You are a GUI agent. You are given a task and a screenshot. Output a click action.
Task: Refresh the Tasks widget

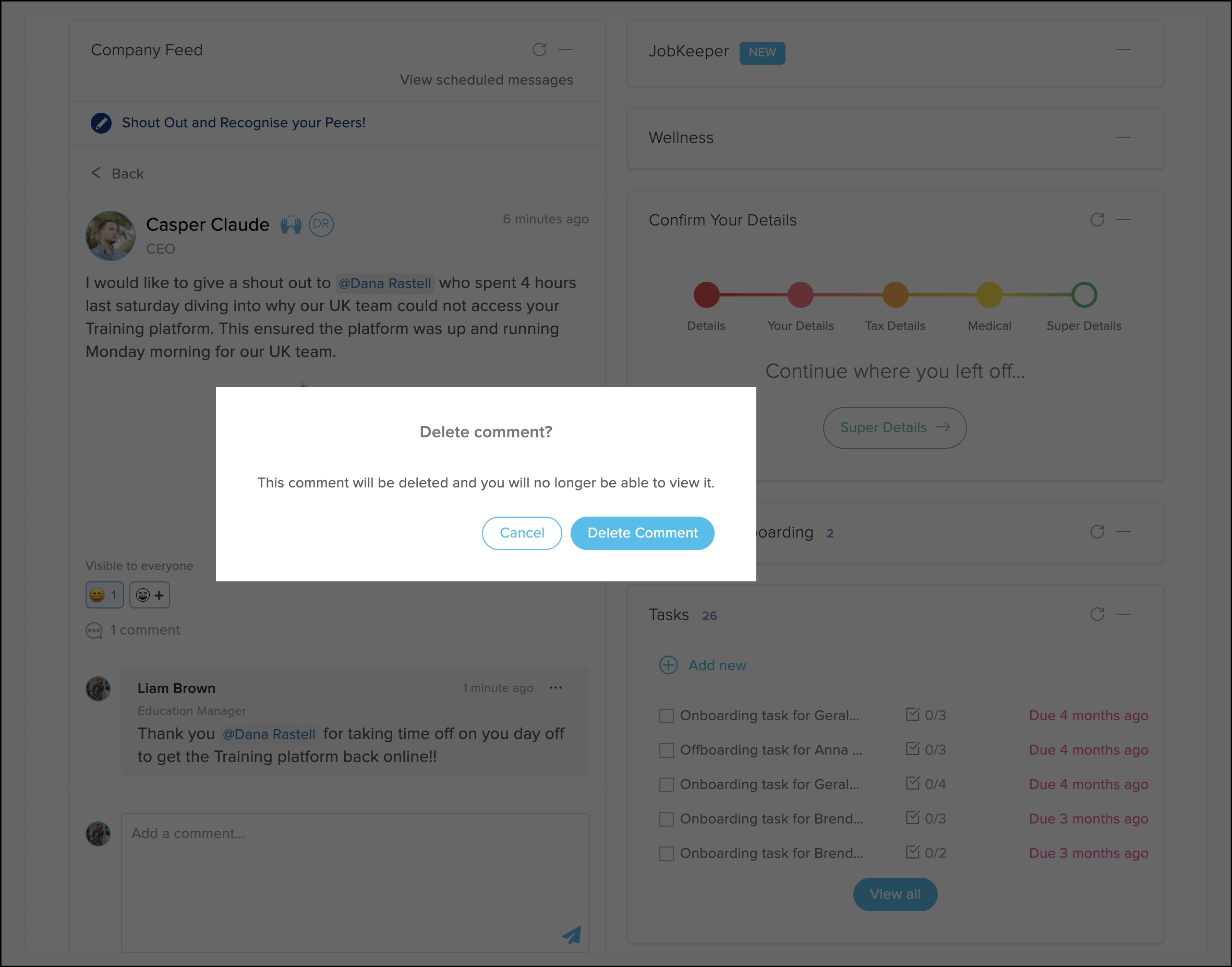pyautogui.click(x=1097, y=615)
